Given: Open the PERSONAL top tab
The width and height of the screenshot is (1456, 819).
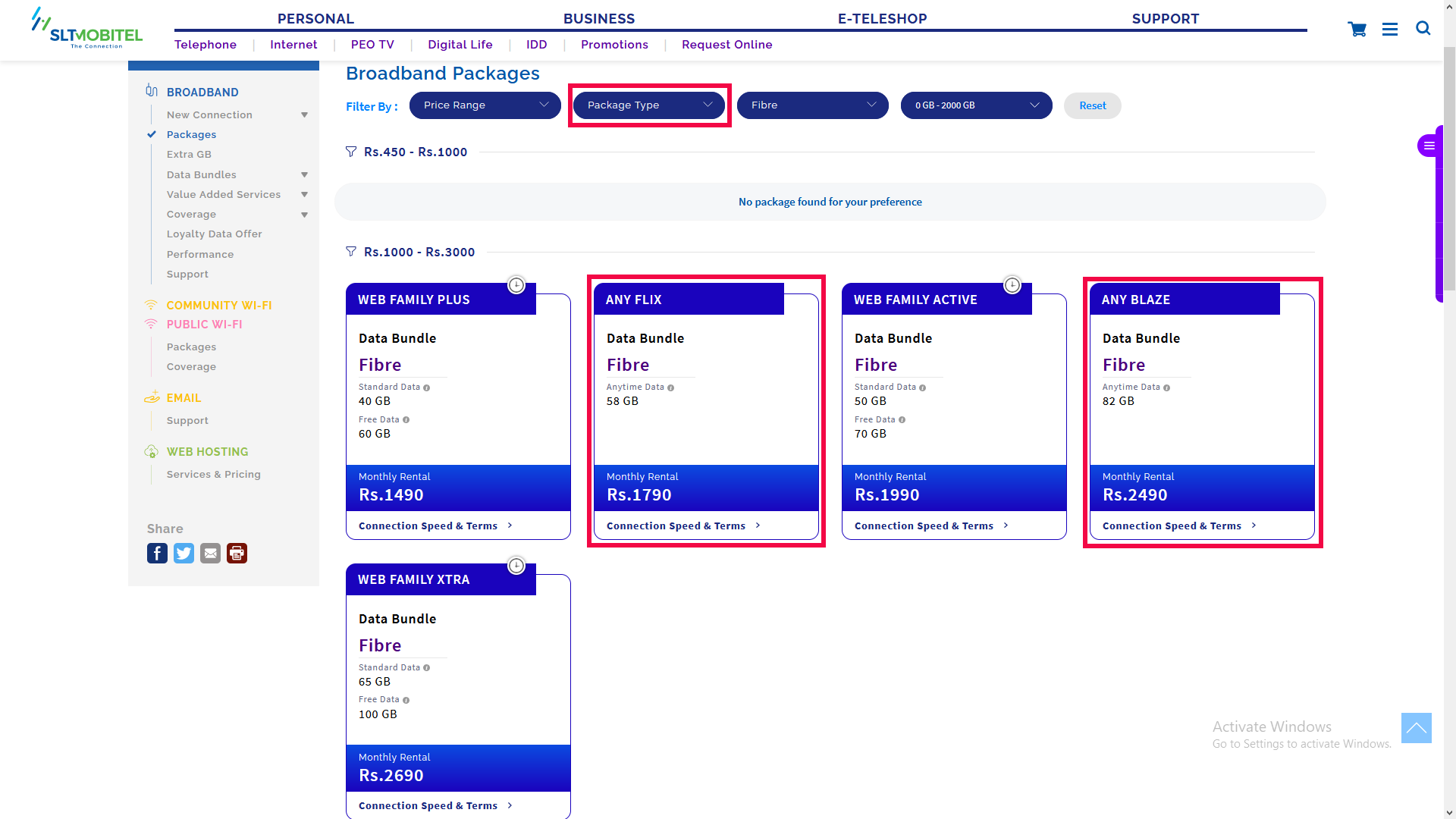Looking at the screenshot, I should [x=315, y=19].
